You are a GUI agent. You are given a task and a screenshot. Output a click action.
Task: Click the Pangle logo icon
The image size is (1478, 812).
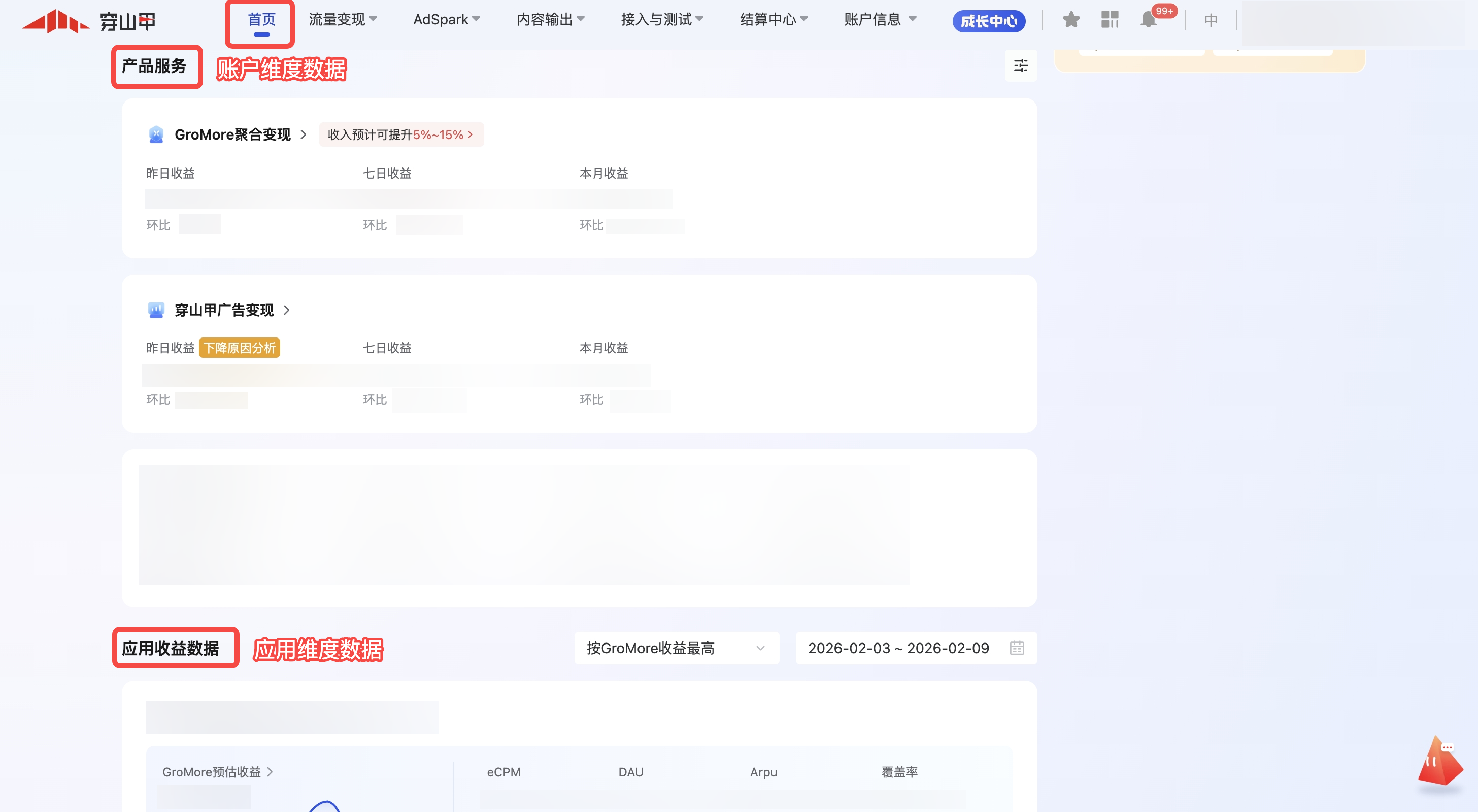56,21
